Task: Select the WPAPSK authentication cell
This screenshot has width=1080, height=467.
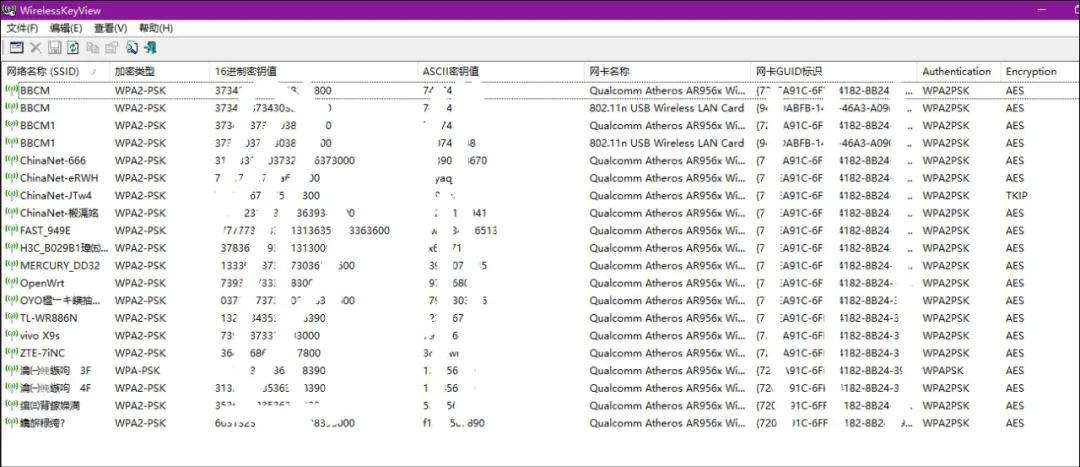Action: [942, 371]
